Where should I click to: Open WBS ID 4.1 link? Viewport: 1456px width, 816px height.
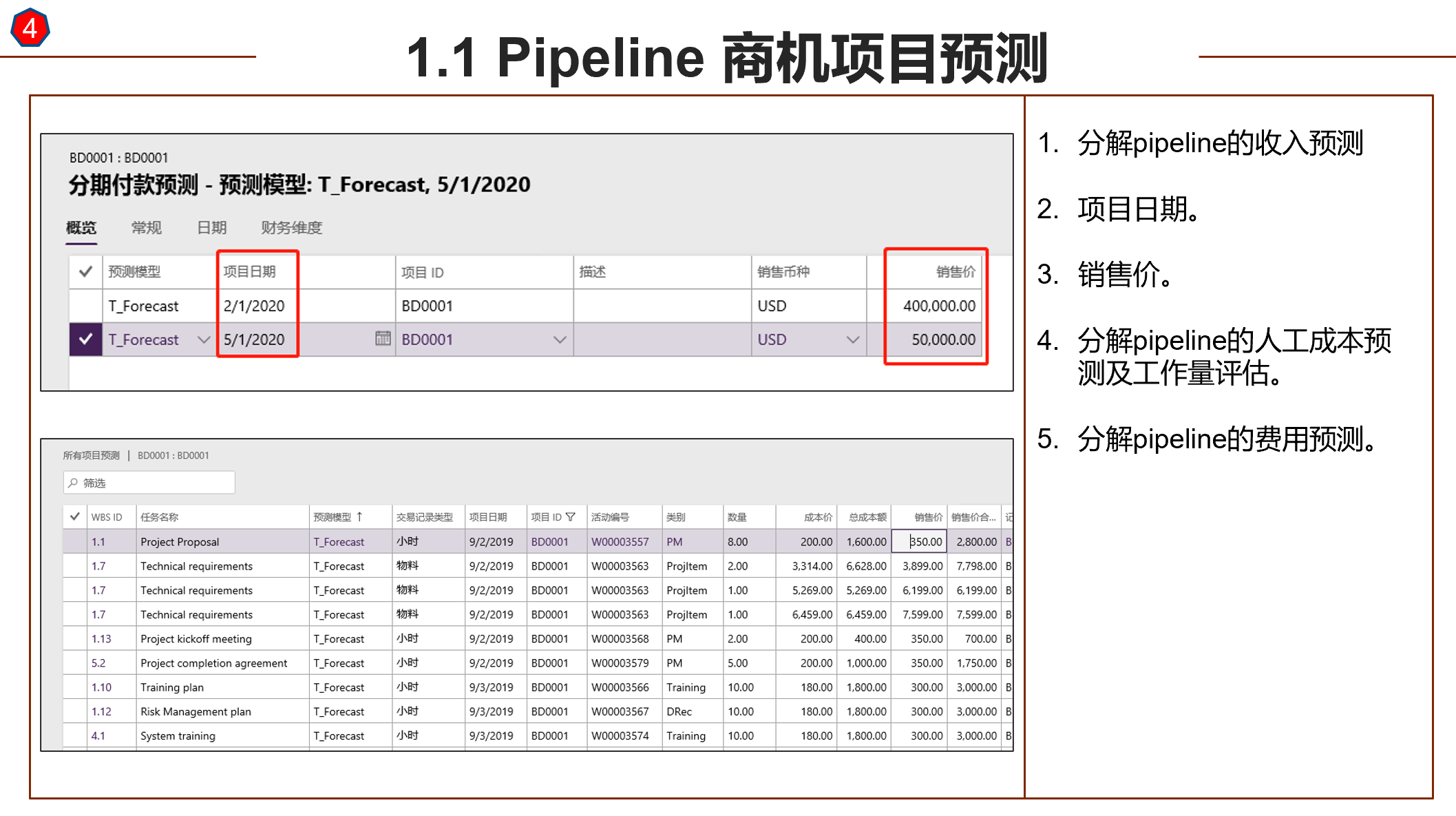pyautogui.click(x=98, y=735)
